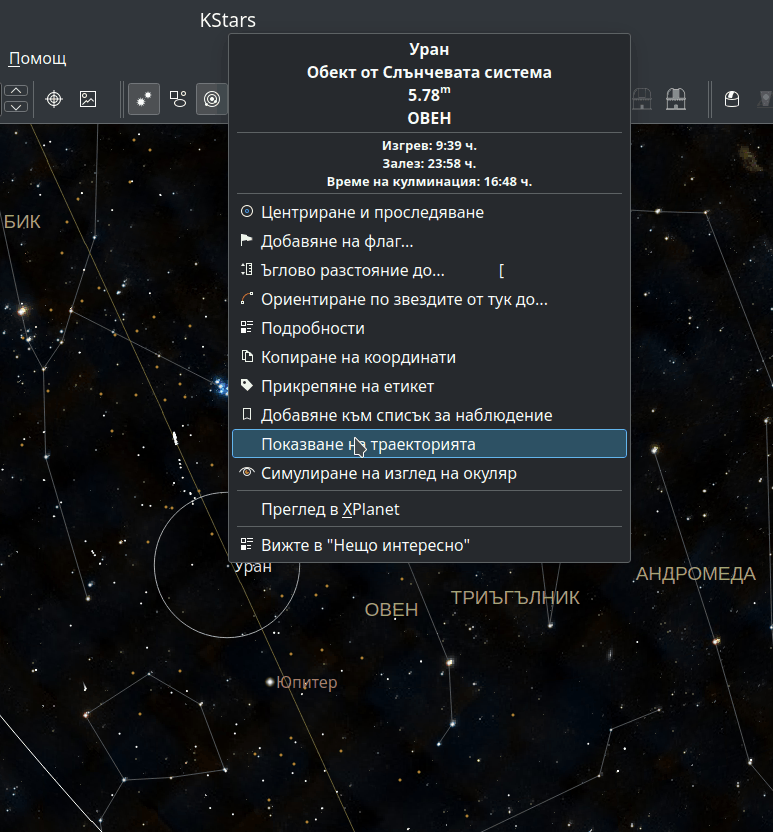Toggle deep-sky objects display icon
The image size is (773, 832).
pyautogui.click(x=178, y=99)
